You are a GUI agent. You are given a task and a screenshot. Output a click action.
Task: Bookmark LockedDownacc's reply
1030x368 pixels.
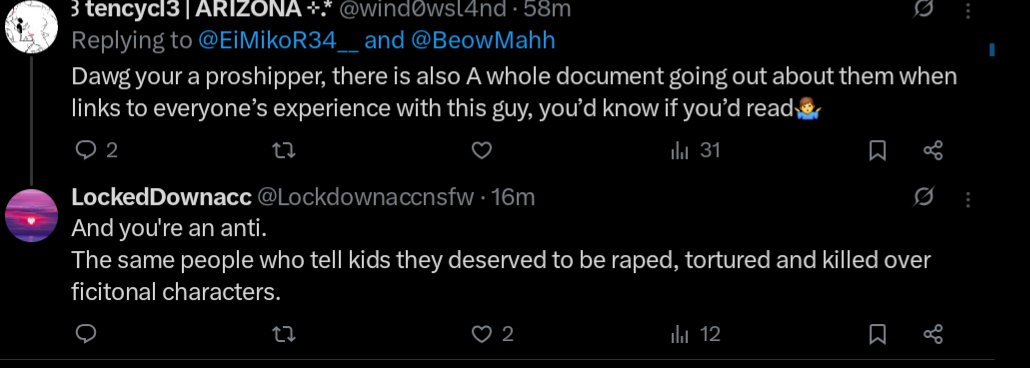(878, 334)
